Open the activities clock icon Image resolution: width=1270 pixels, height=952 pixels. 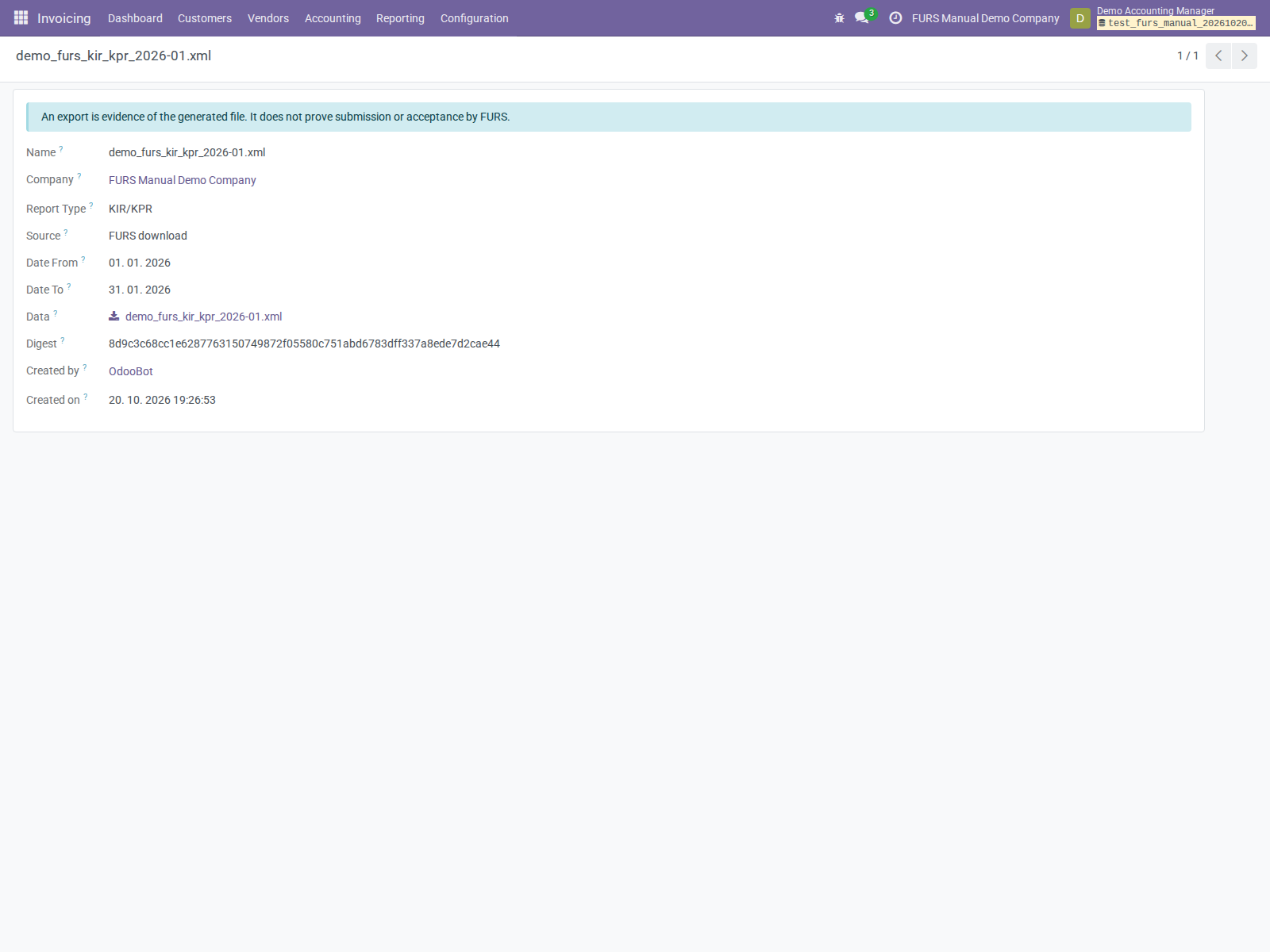tap(895, 17)
